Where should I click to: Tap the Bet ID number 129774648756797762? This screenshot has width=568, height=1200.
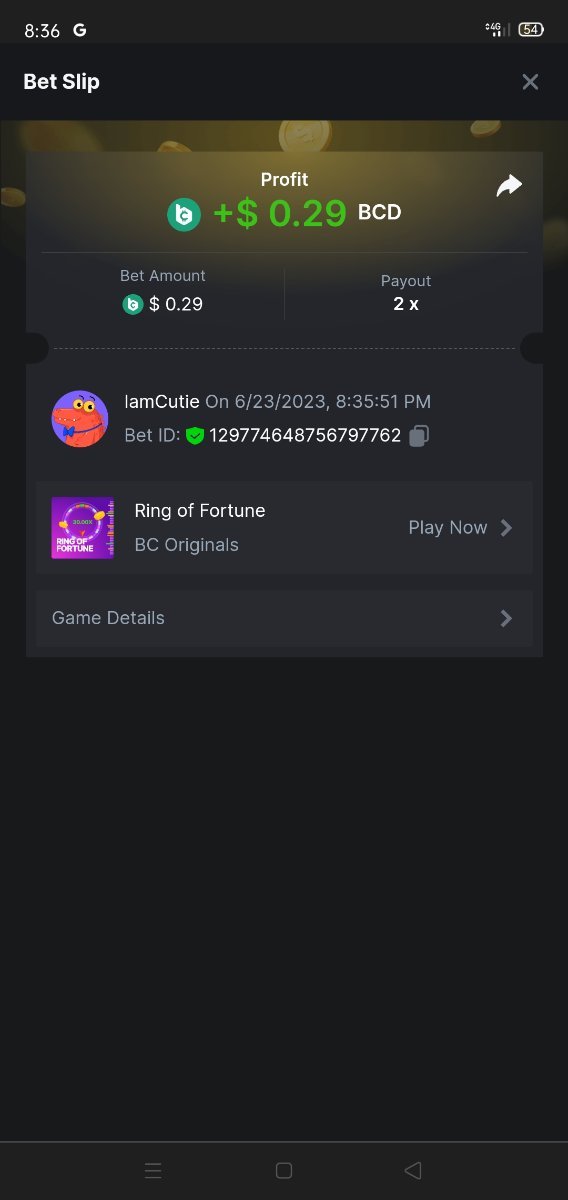[305, 436]
